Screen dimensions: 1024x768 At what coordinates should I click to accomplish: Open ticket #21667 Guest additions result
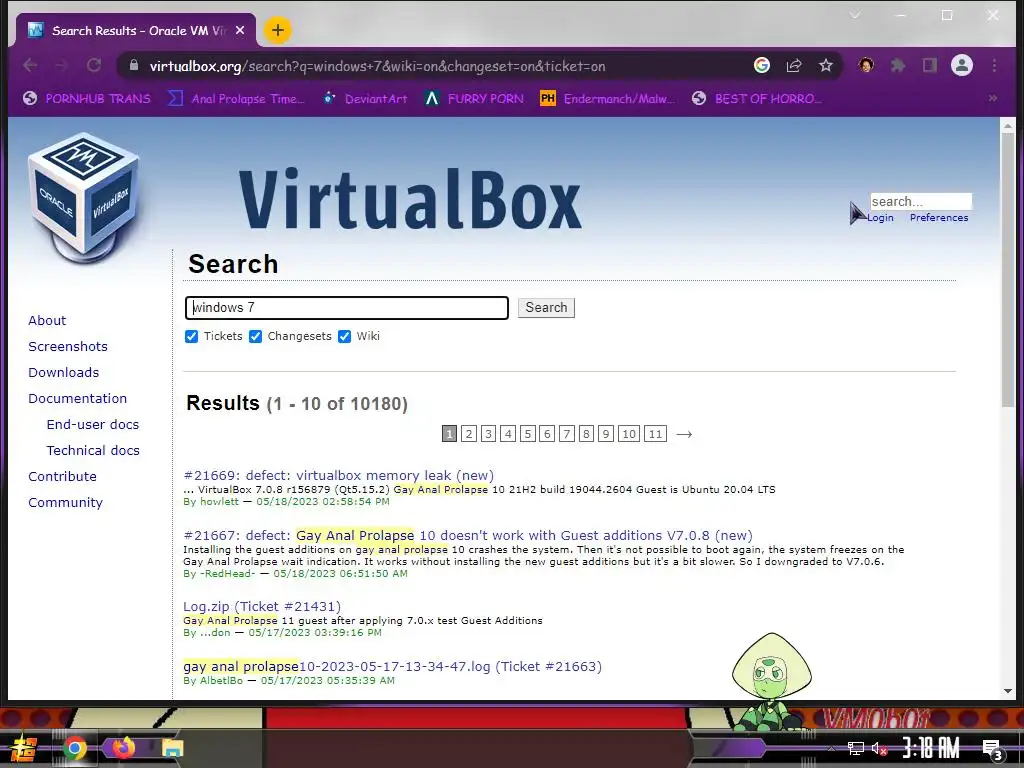pos(468,536)
